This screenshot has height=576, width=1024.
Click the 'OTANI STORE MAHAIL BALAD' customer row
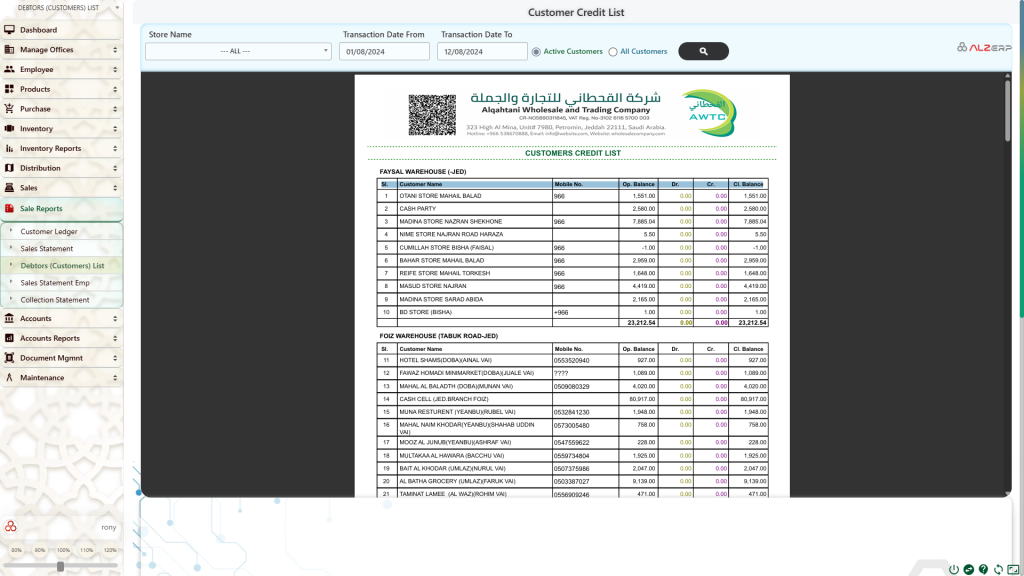572,196
